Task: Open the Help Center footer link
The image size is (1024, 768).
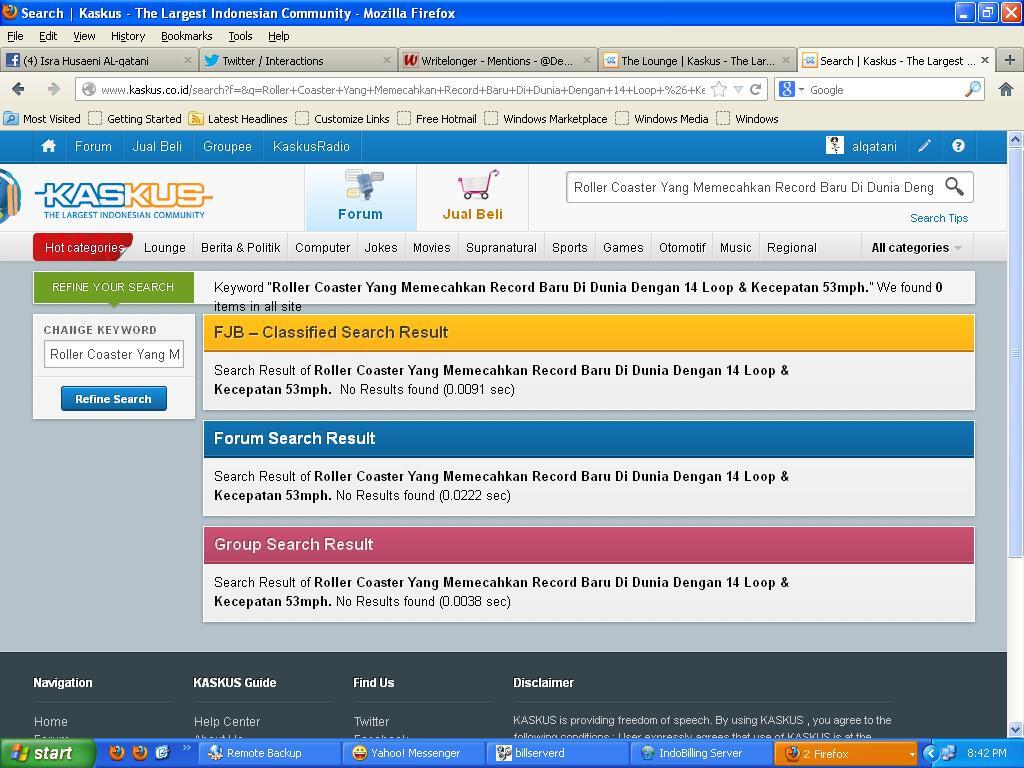Action: [227, 722]
